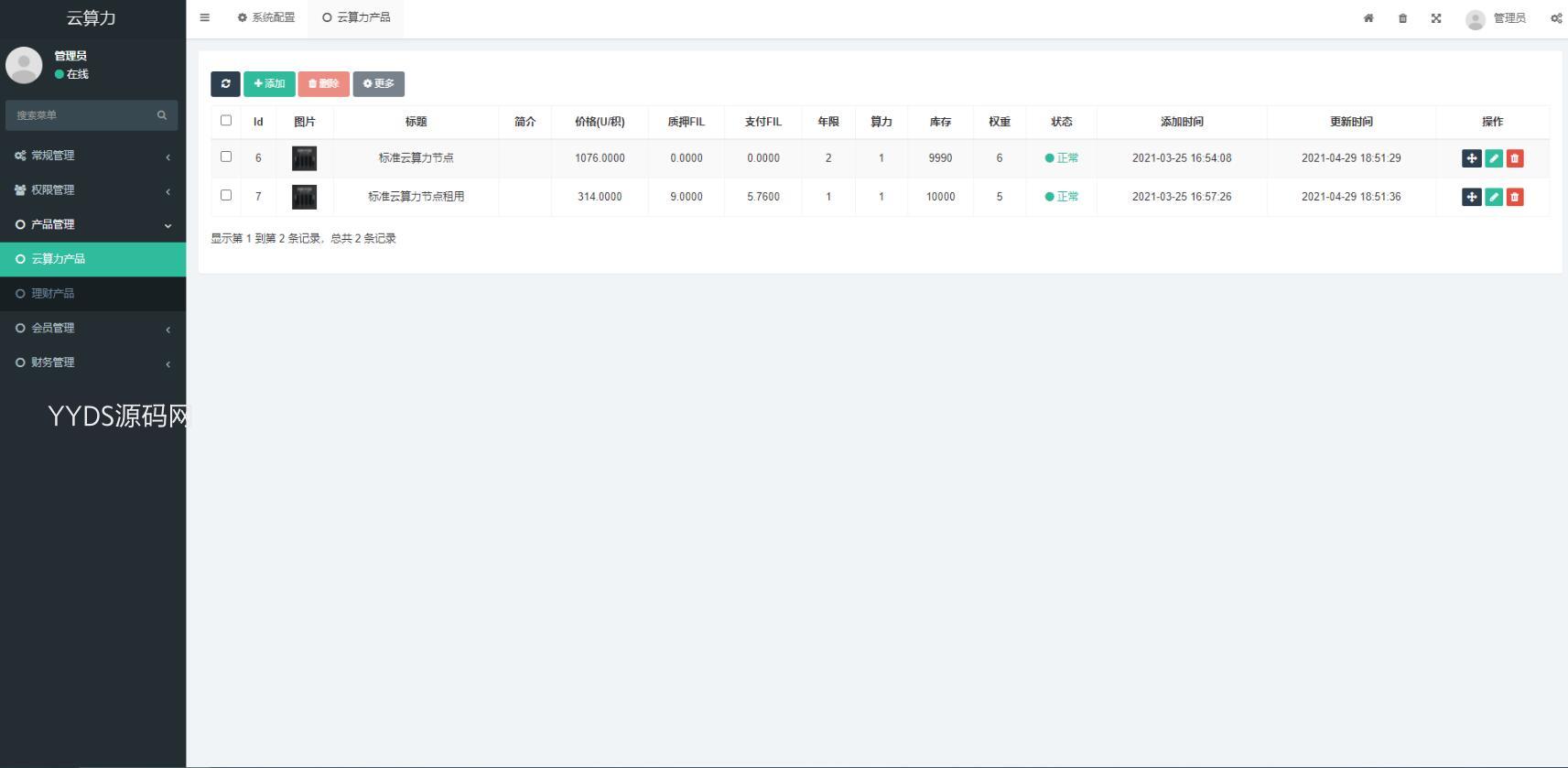Switch to the 系统配置 tab
This screenshot has width=1568, height=768.
tap(266, 17)
